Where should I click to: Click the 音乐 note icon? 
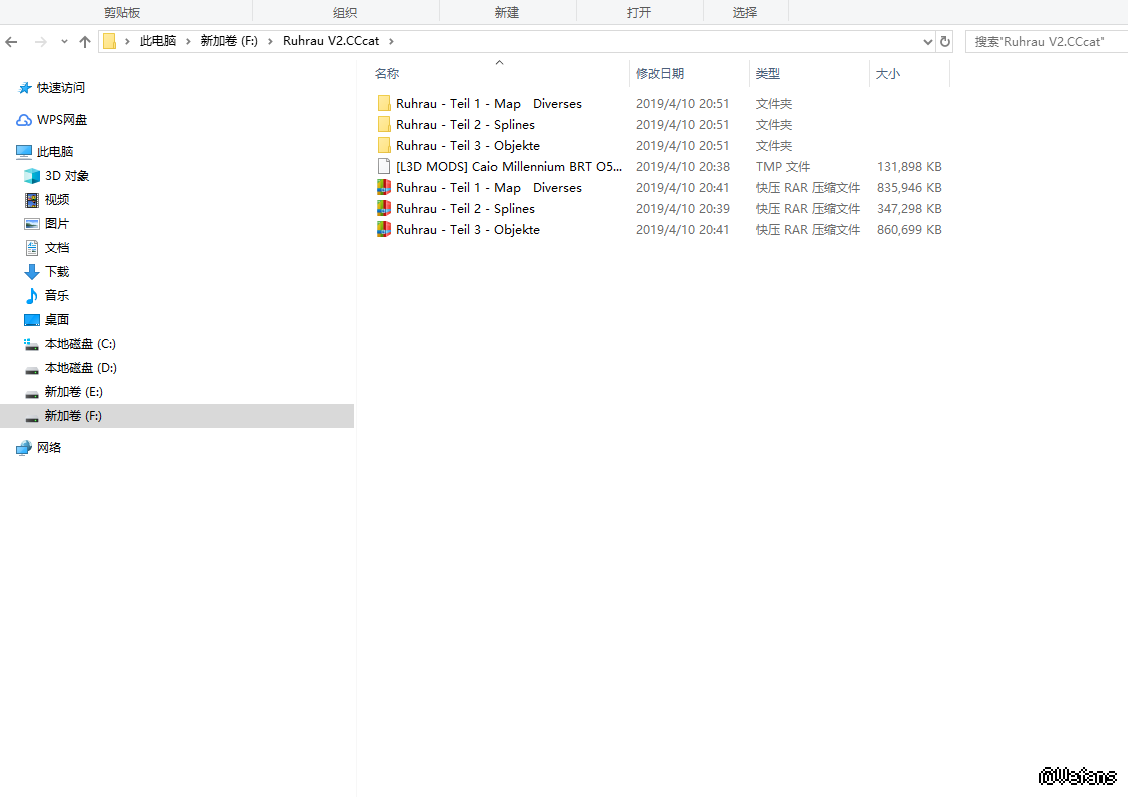(x=32, y=296)
